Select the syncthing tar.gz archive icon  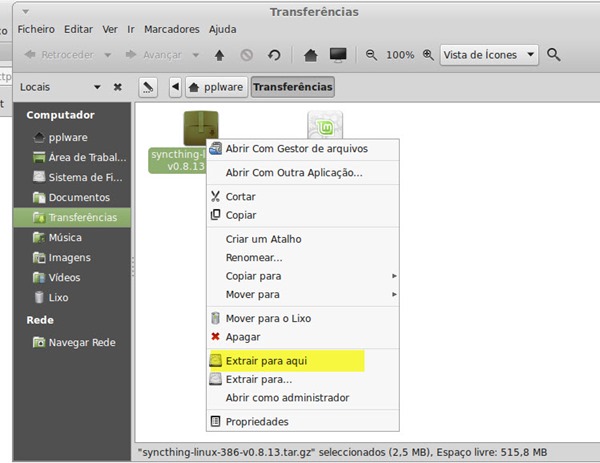201,128
